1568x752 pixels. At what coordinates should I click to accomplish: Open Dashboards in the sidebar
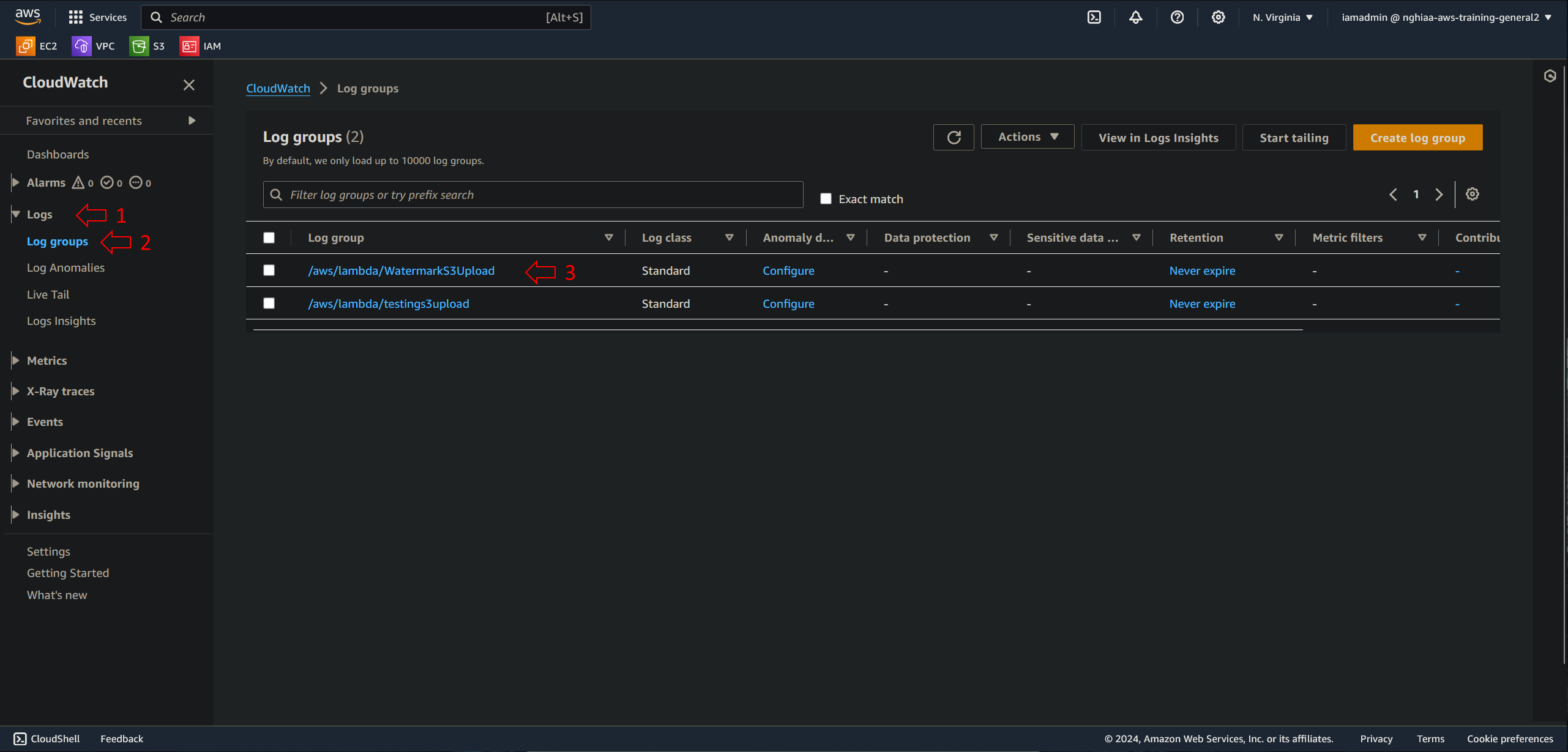pyautogui.click(x=58, y=154)
